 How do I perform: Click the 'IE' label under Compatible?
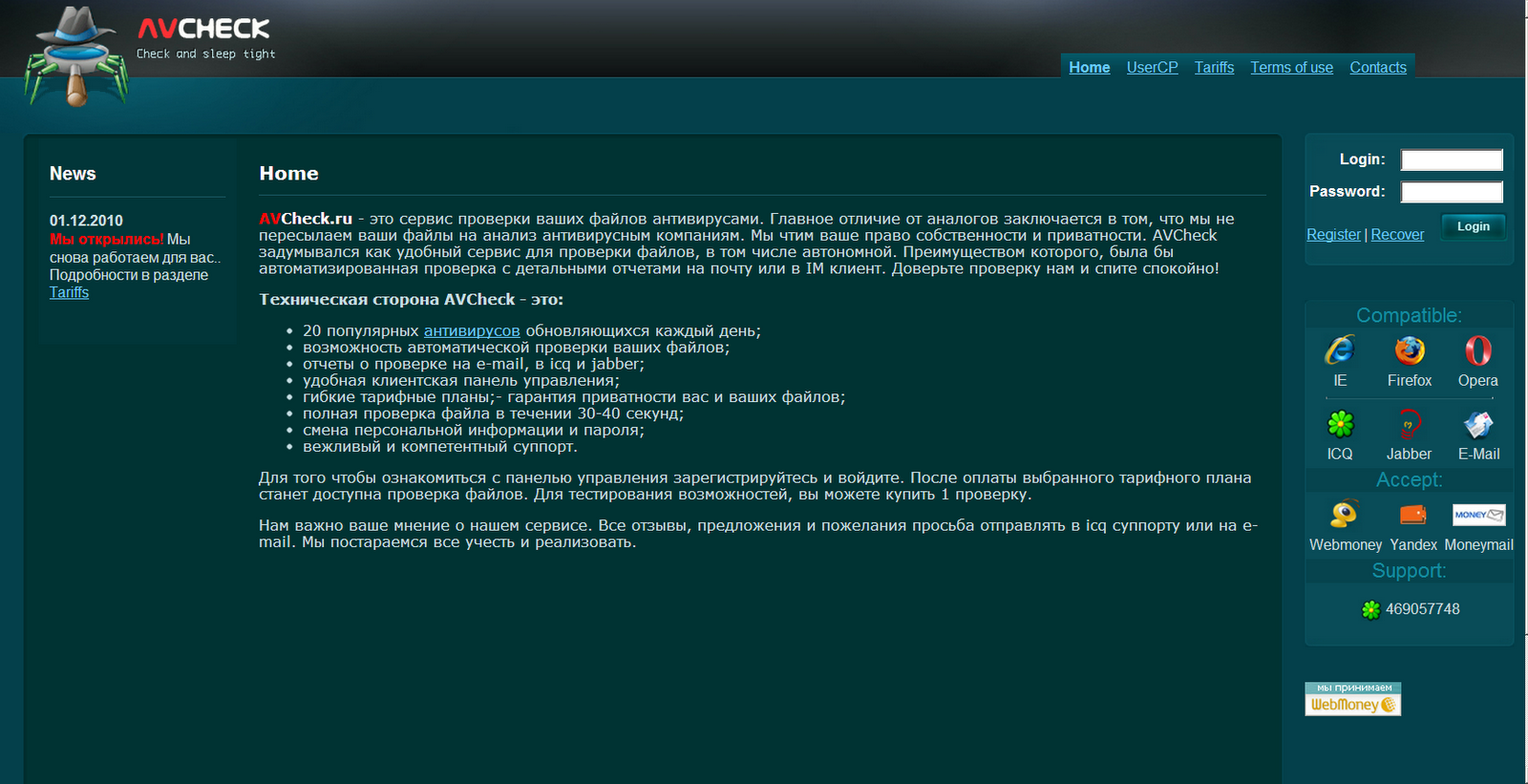(x=1340, y=380)
